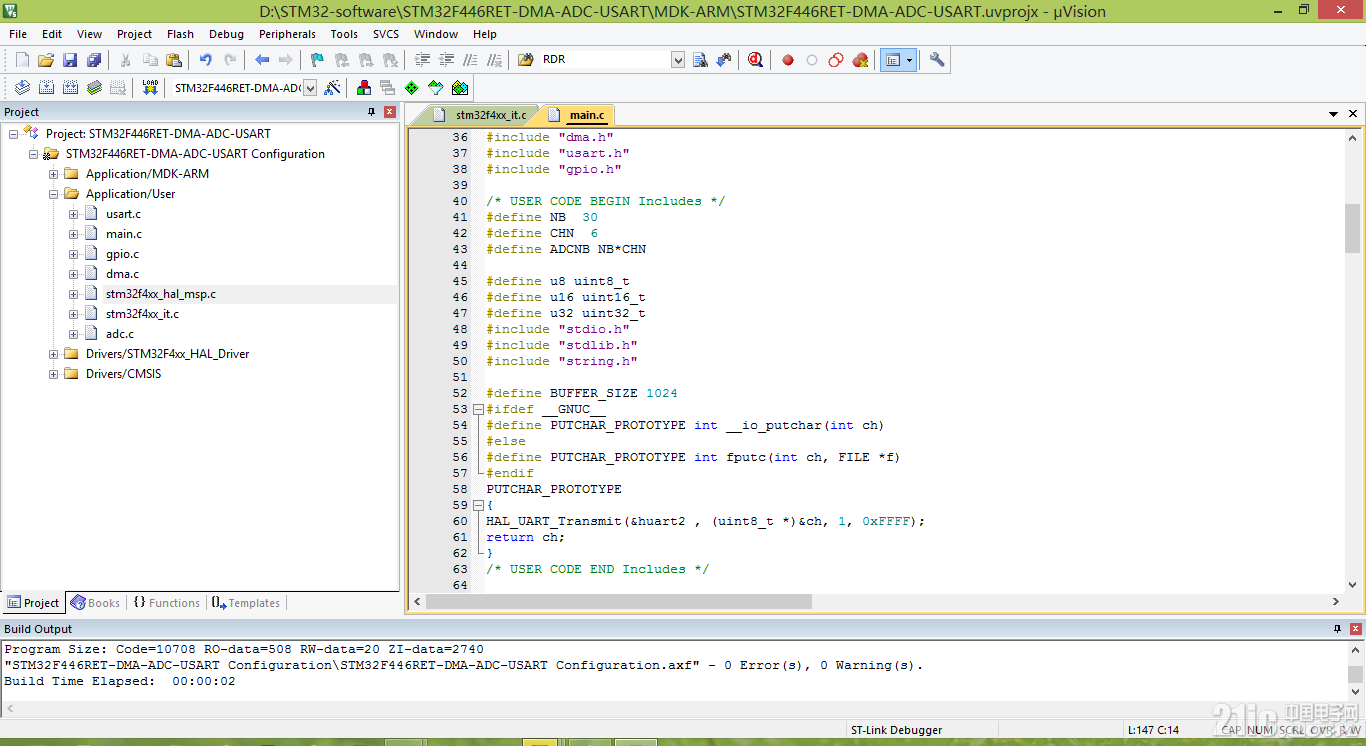
Task: Toggle the pin on the Project panel
Action: click(x=372, y=112)
